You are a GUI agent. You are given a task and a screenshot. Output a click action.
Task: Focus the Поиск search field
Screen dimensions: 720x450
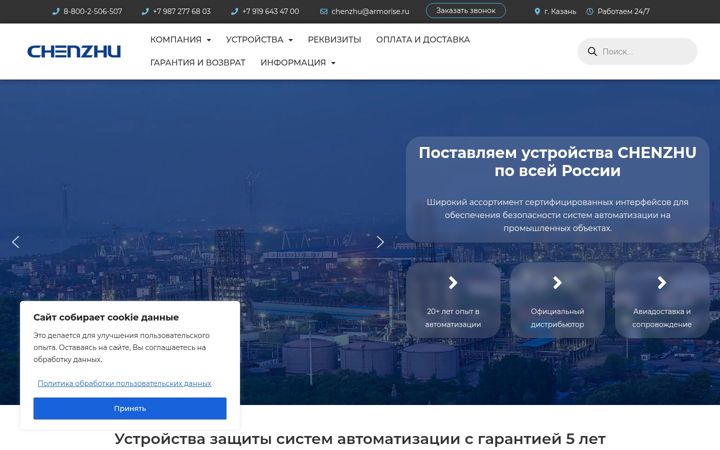(x=637, y=51)
